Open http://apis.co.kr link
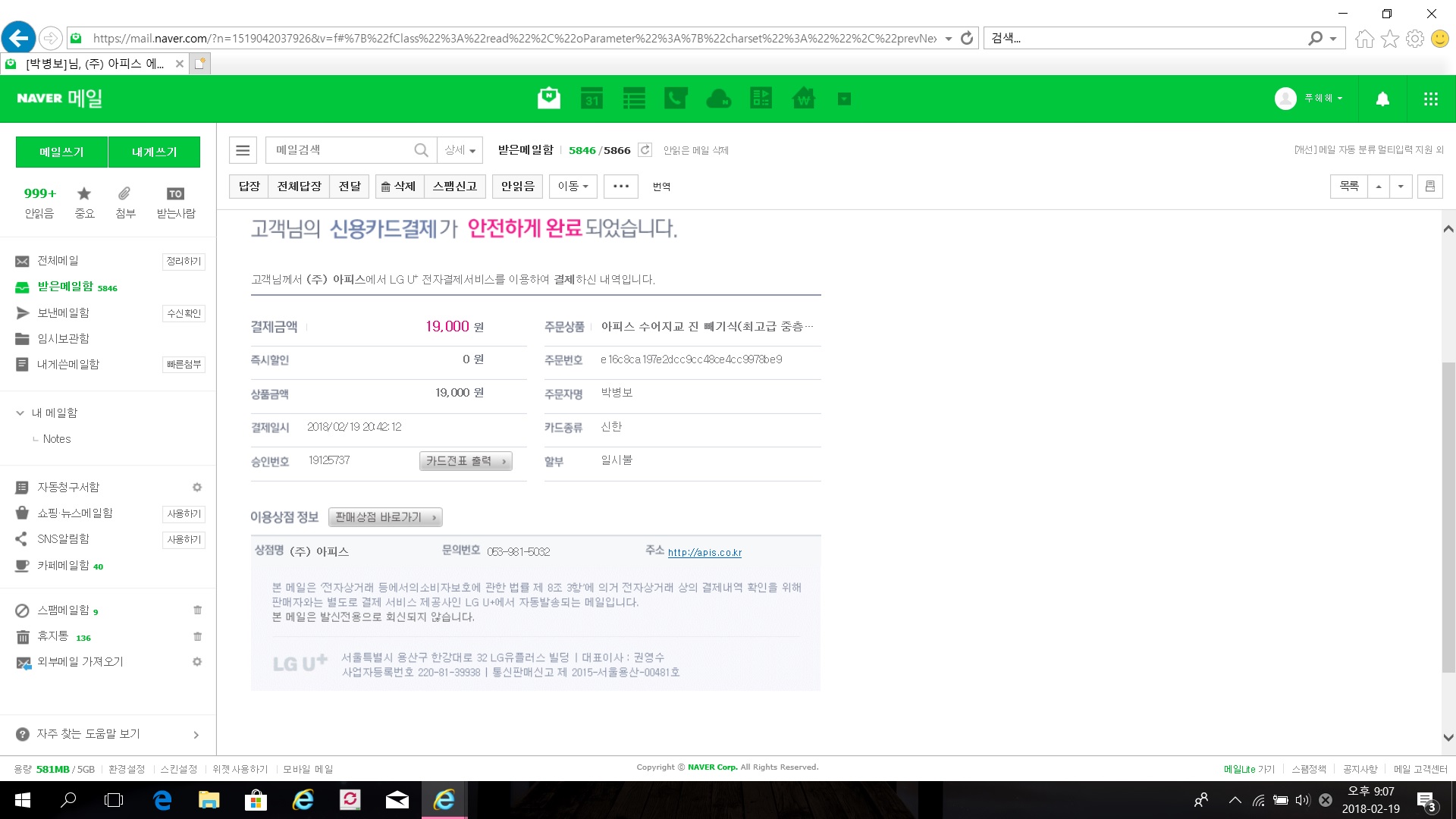This screenshot has width=1456, height=819. click(x=704, y=553)
